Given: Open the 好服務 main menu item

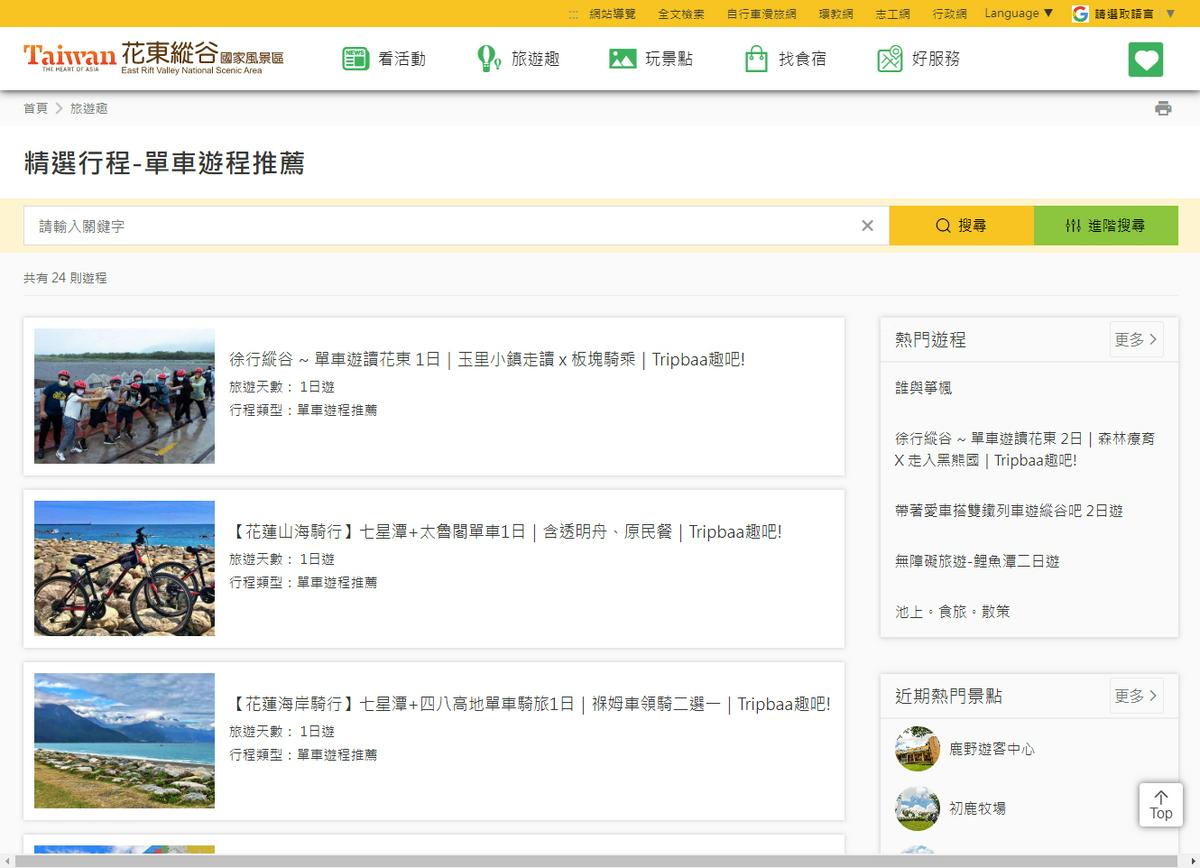Looking at the screenshot, I should tap(936, 59).
